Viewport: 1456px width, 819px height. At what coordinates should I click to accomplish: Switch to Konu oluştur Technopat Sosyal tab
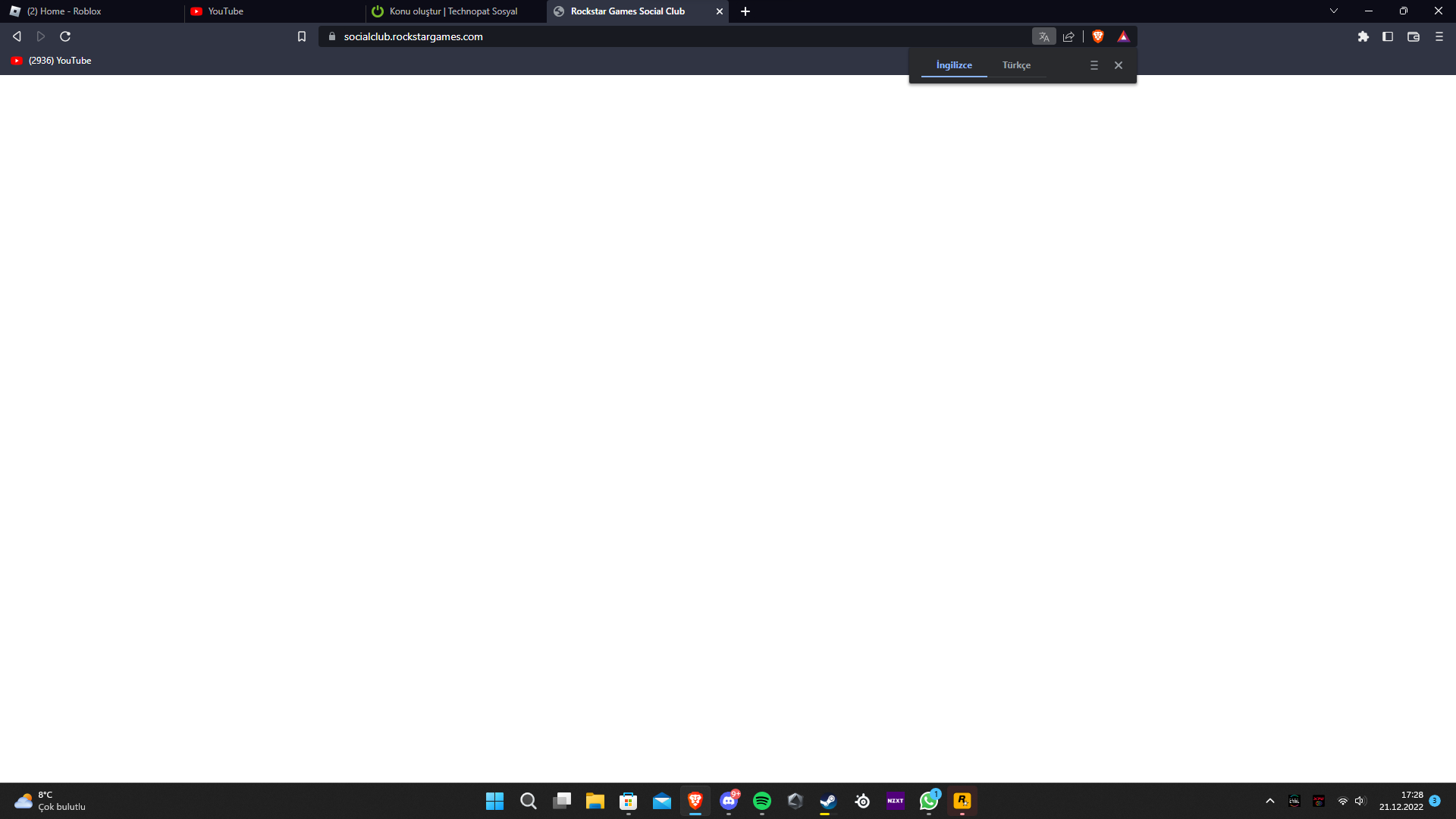click(x=453, y=11)
